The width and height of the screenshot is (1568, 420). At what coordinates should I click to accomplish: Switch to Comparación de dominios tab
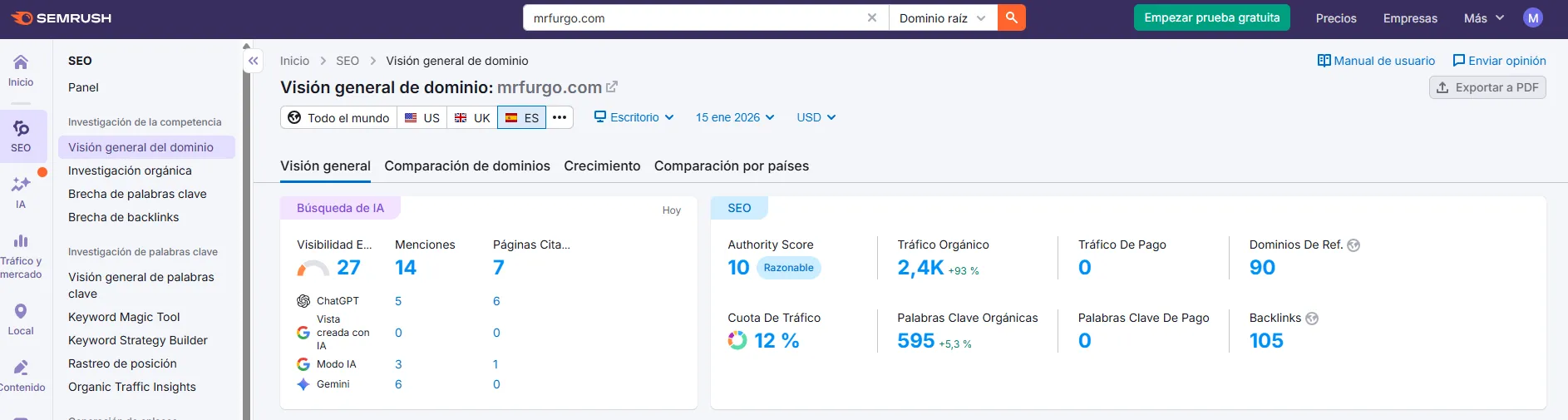pyautogui.click(x=467, y=166)
